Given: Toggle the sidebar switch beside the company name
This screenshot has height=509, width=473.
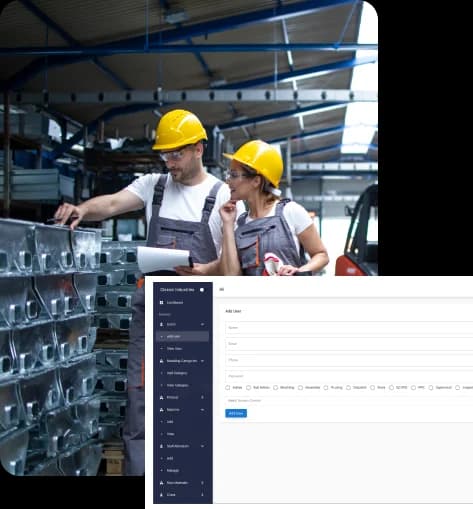Looking at the screenshot, I should coord(202,290).
